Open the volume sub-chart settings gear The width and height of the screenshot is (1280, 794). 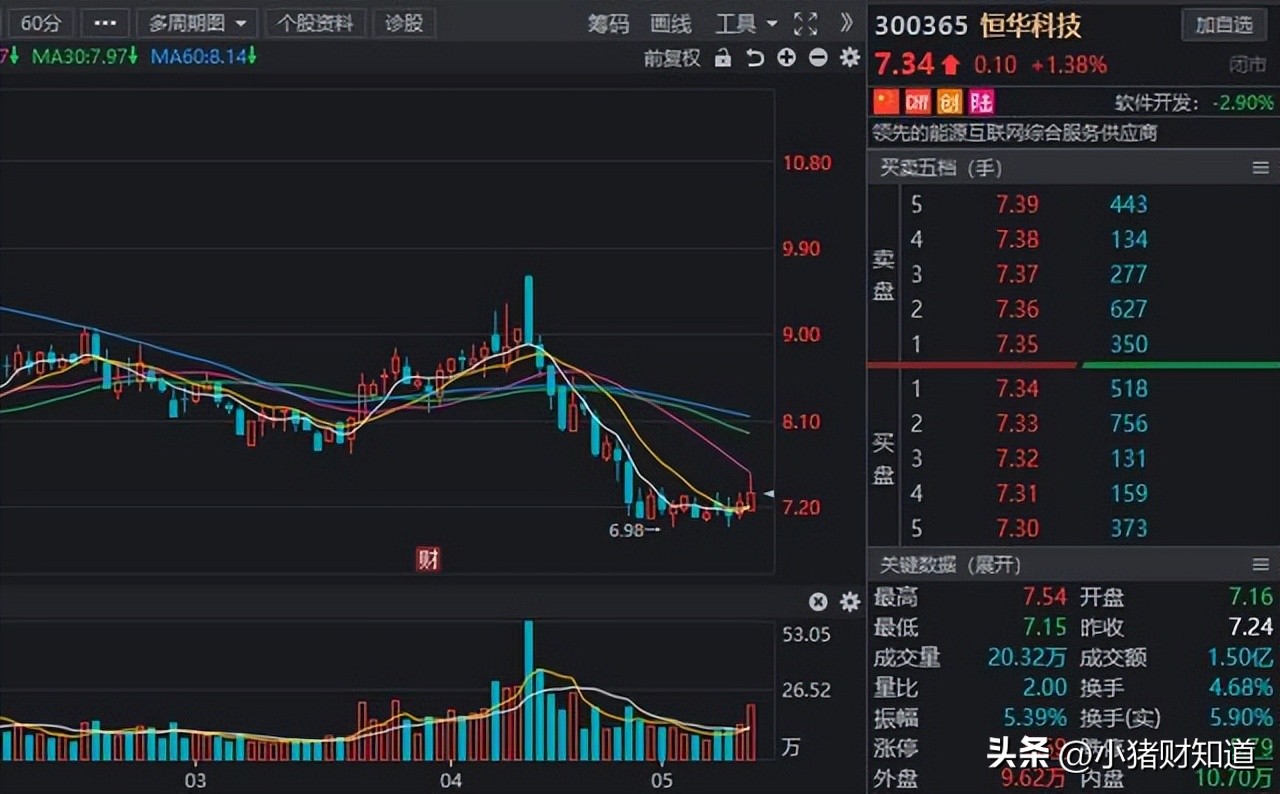click(849, 601)
